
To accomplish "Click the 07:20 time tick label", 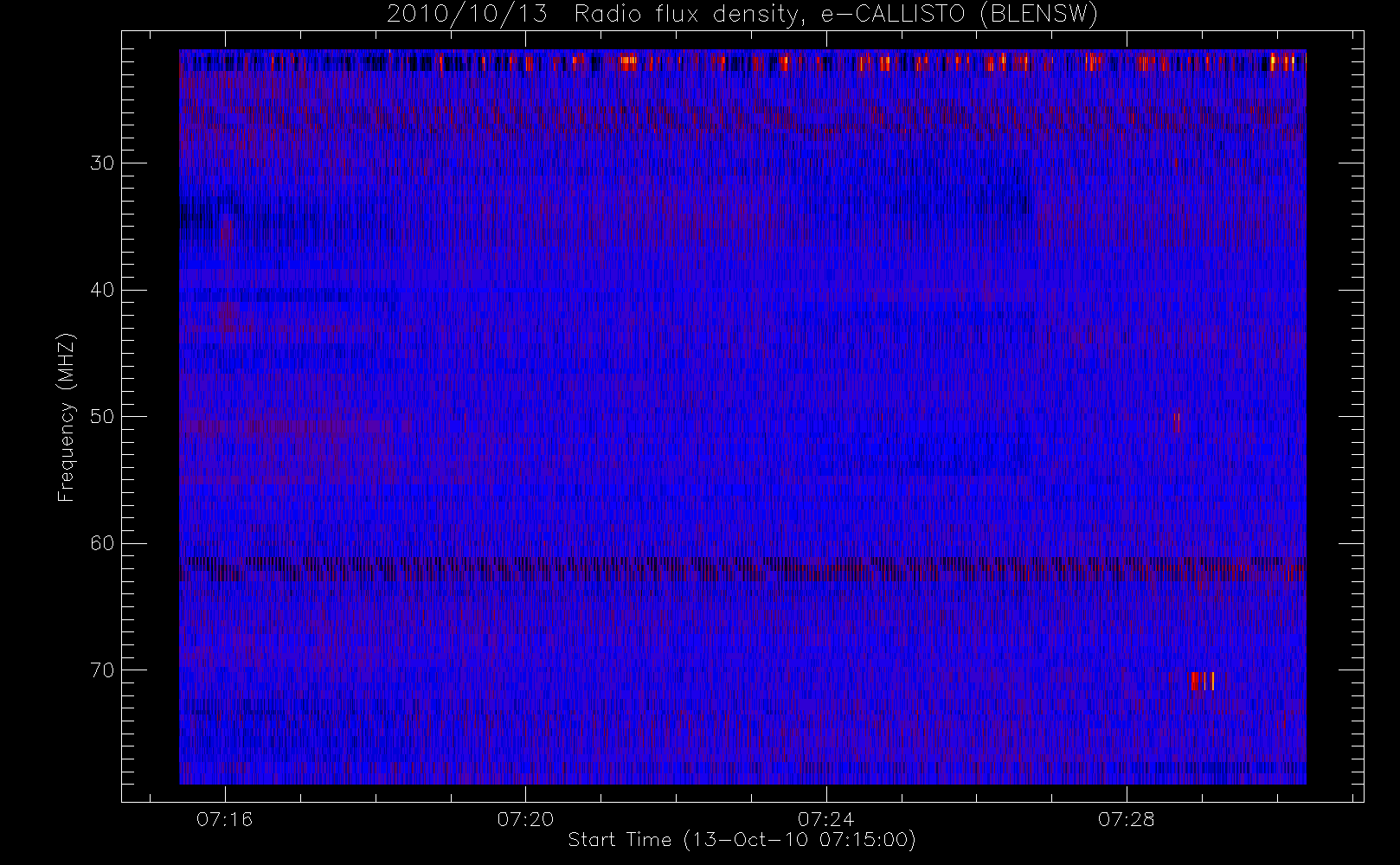I will (x=525, y=819).
